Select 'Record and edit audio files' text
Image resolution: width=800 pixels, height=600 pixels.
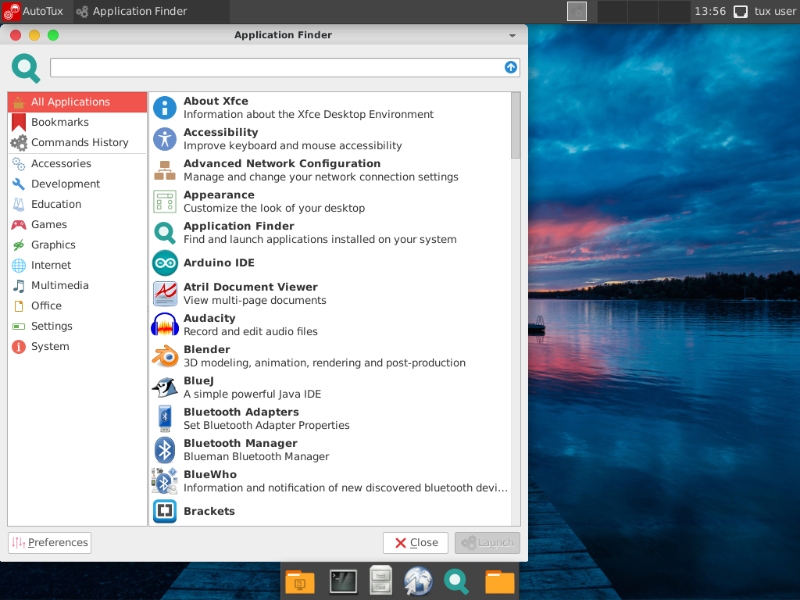251,332
